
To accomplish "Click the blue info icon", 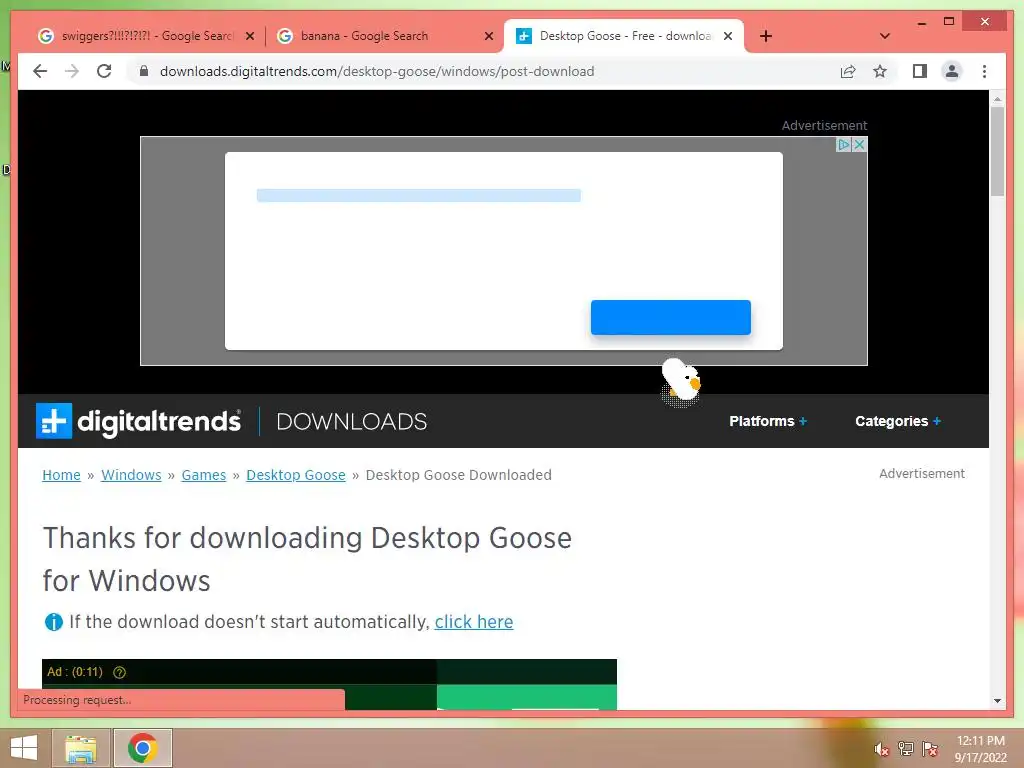I will click(54, 622).
